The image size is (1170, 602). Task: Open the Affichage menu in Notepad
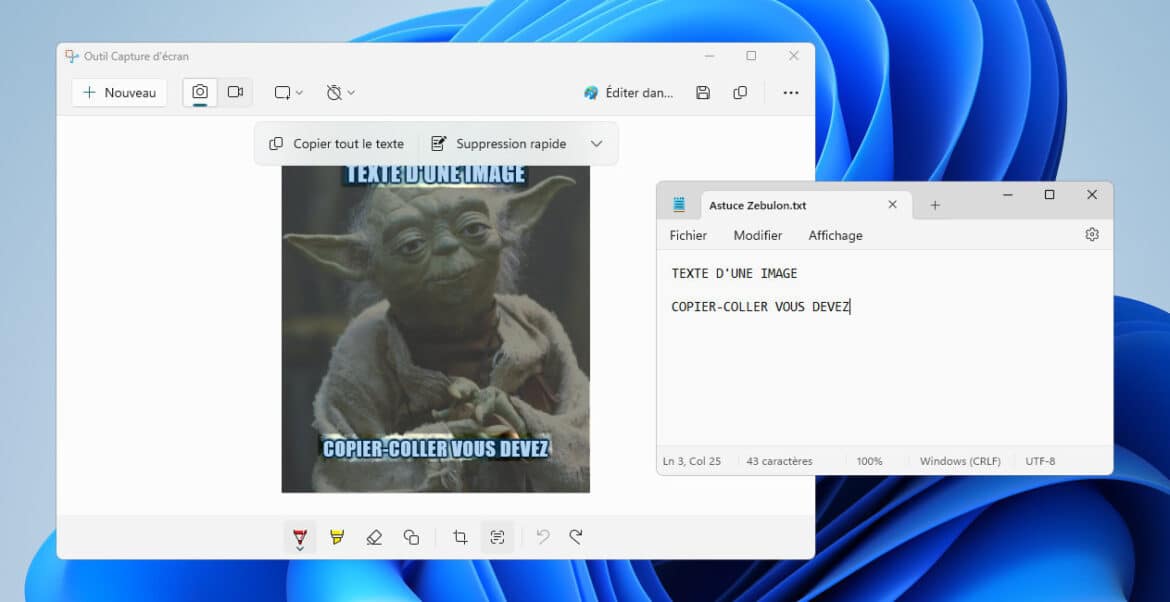(x=835, y=236)
